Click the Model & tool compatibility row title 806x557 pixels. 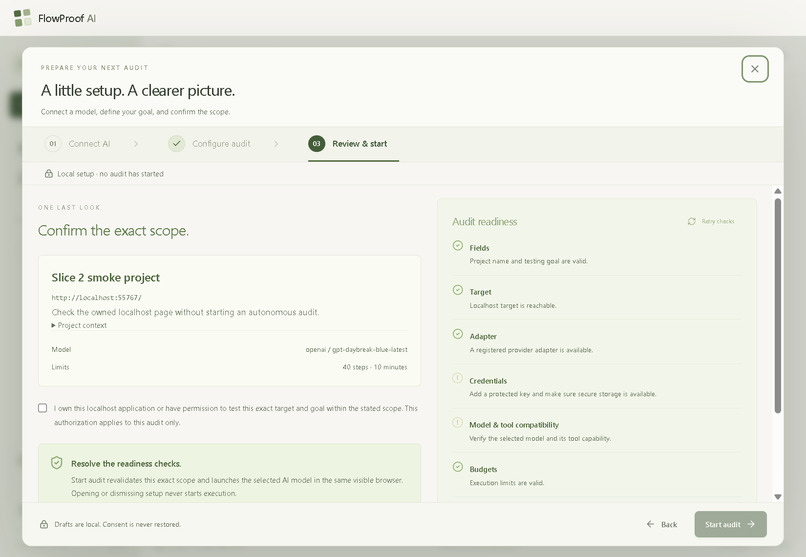(x=514, y=425)
